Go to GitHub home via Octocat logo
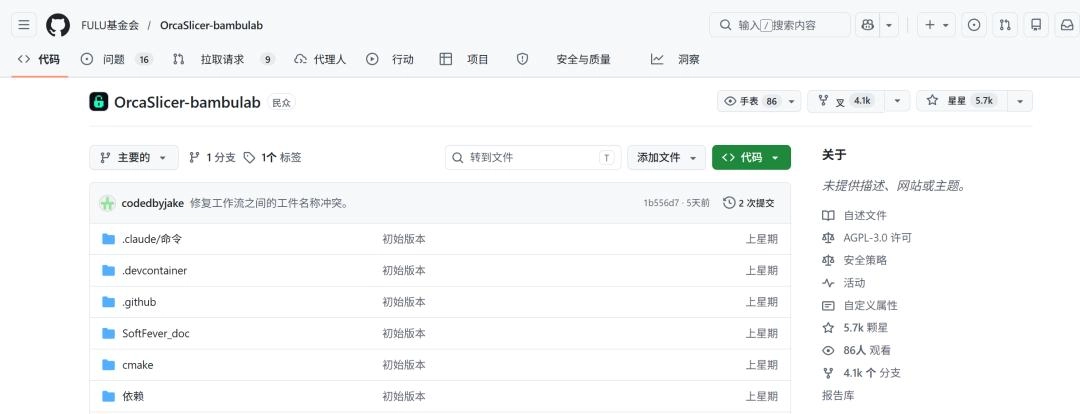1080x414 pixels. 58,25
